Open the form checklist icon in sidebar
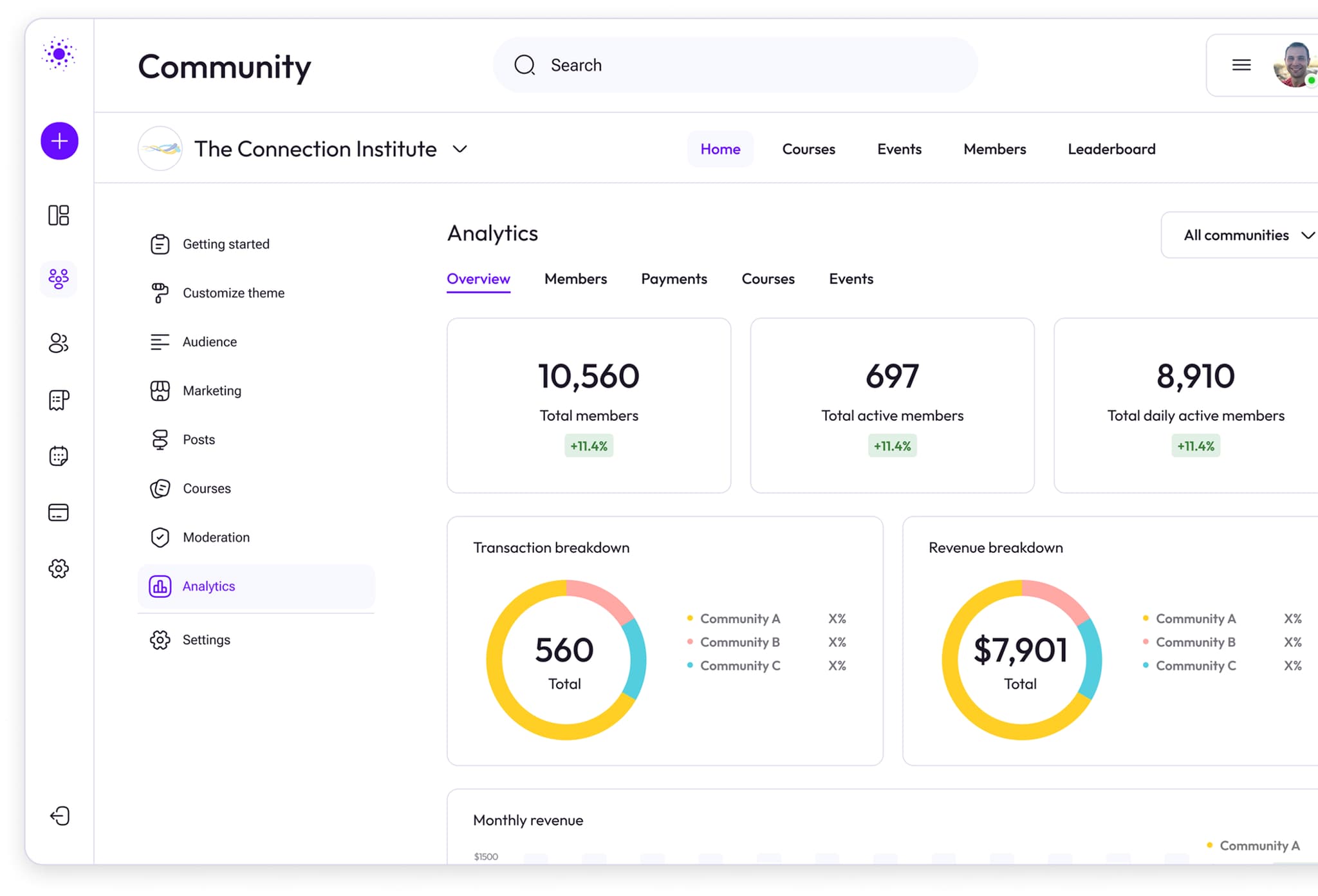The width and height of the screenshot is (1318, 896). click(x=59, y=400)
